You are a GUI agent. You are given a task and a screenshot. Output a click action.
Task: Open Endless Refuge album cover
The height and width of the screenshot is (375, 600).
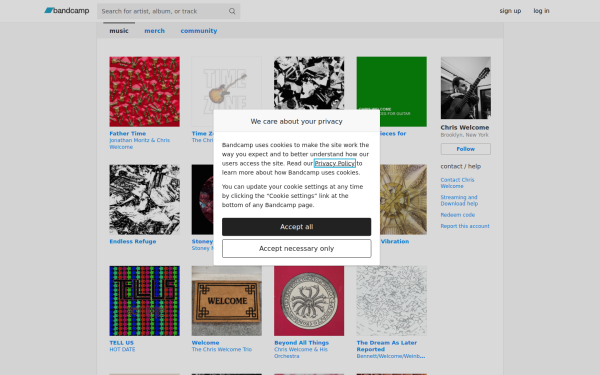(x=144, y=200)
